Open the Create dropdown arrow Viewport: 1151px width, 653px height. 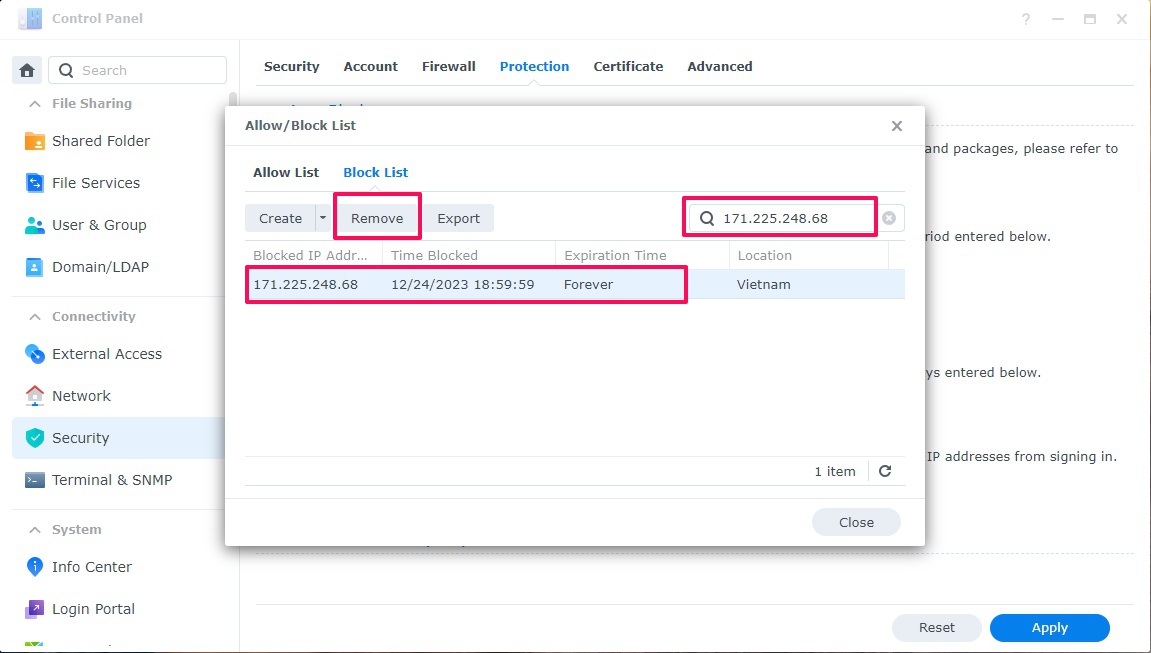click(x=322, y=218)
